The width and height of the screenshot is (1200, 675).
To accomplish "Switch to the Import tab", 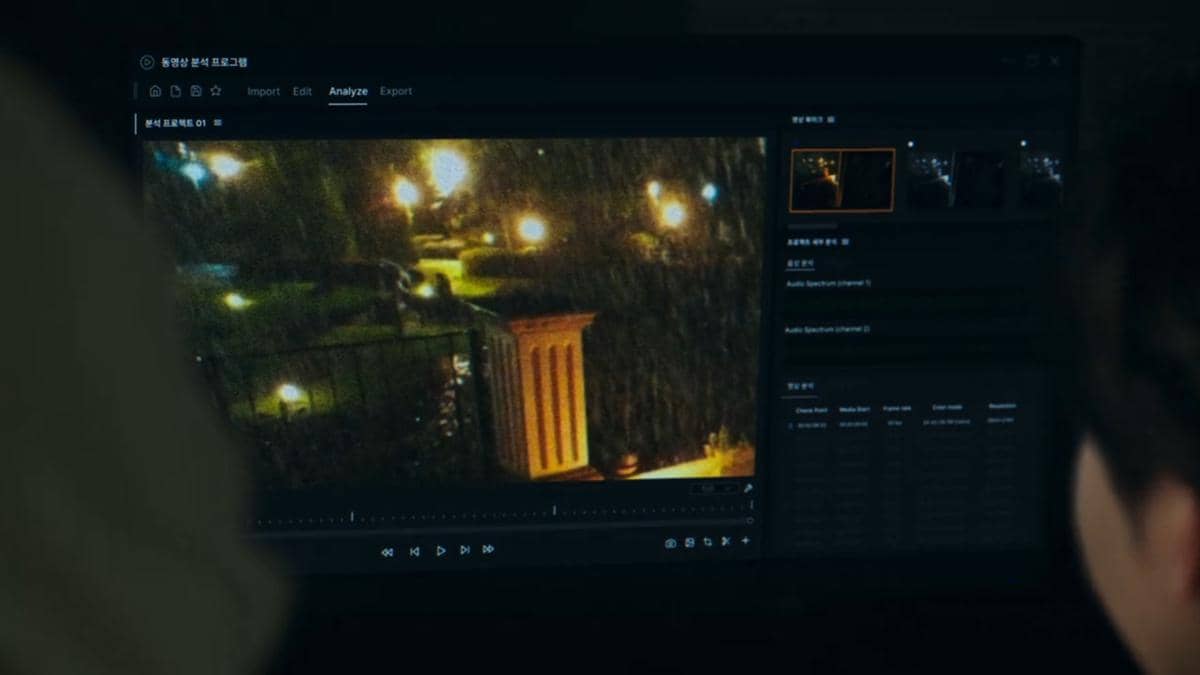I will coord(263,91).
